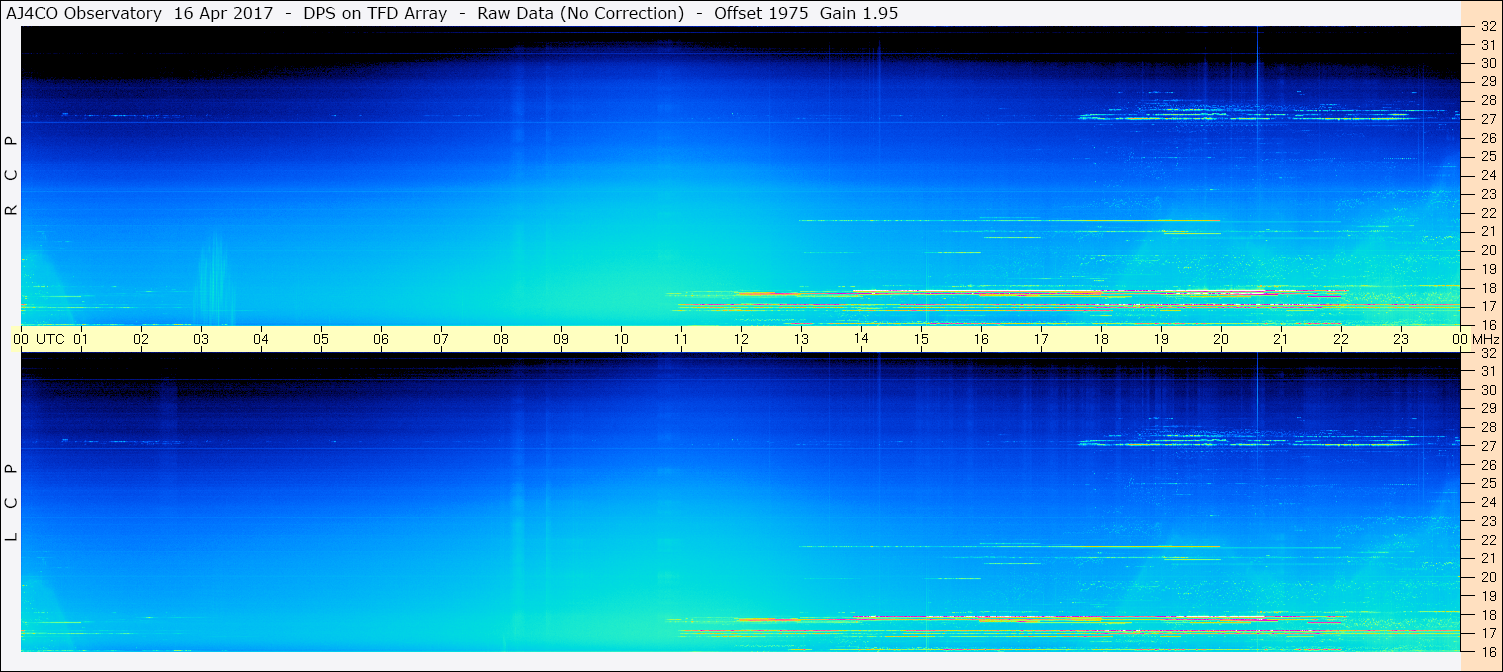
Task: Select the 21 hour marker on time axis
Action: [1281, 339]
